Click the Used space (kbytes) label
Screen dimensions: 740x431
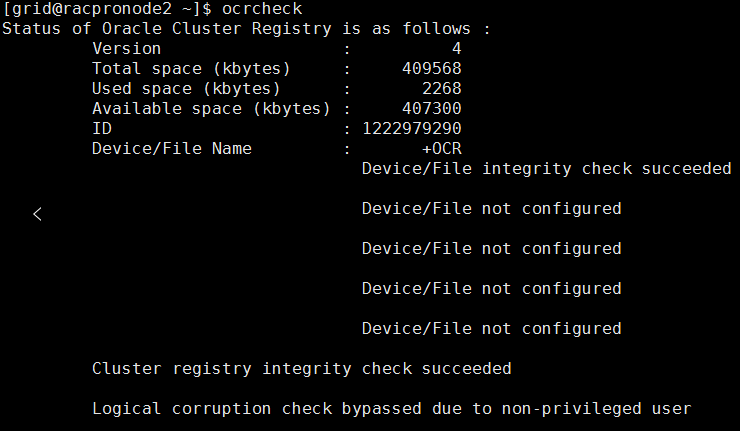[x=186, y=89]
